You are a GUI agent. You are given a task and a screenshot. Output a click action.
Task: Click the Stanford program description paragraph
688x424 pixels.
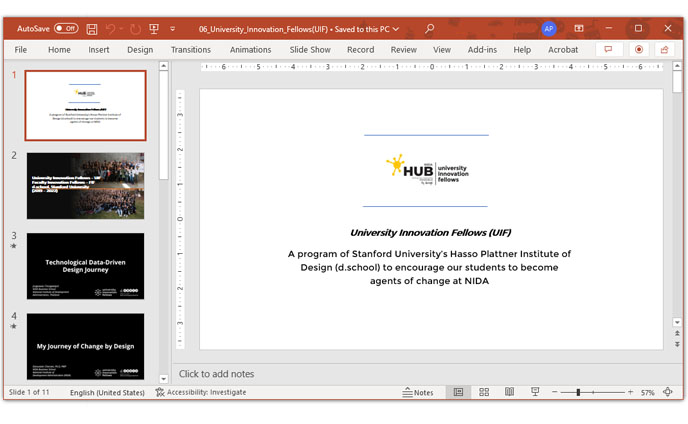[x=429, y=267]
